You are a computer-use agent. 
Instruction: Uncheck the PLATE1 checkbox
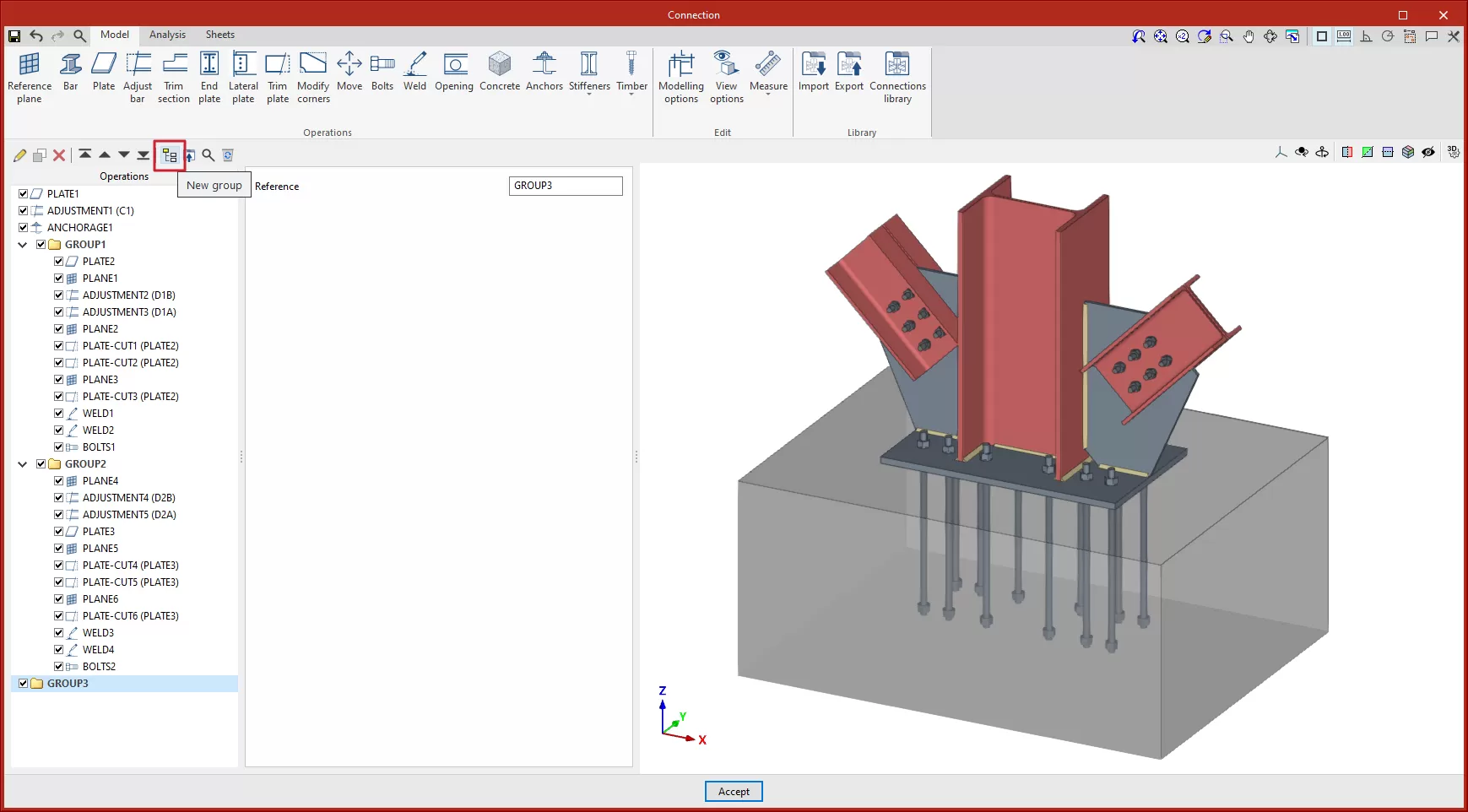[x=24, y=194]
